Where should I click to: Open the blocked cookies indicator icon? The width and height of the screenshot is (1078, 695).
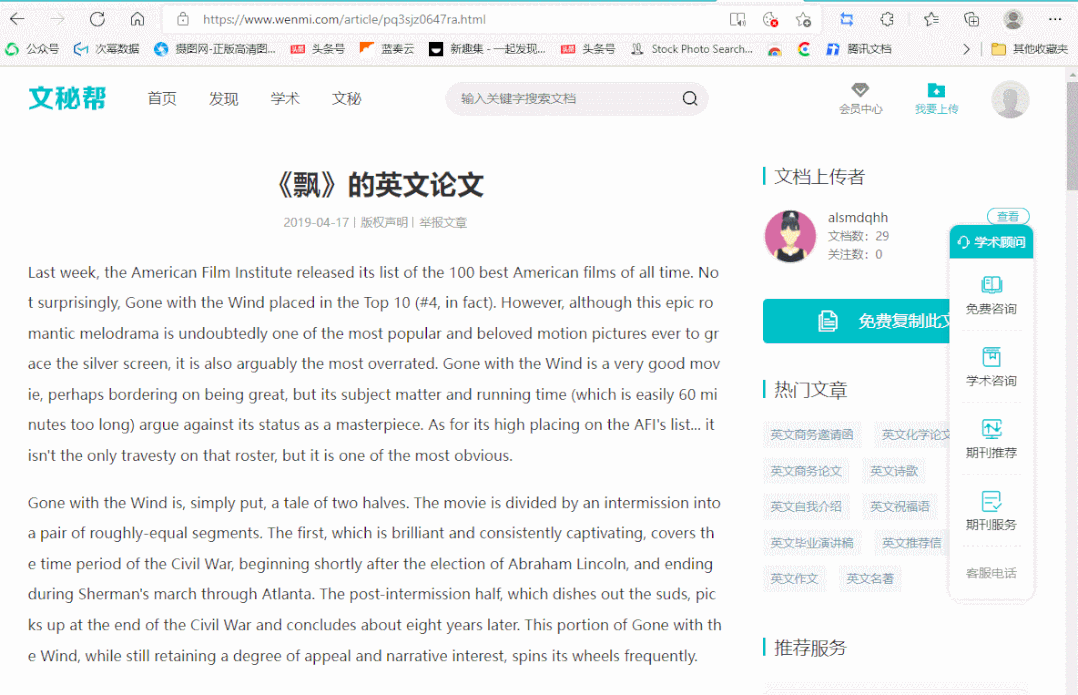tap(770, 20)
